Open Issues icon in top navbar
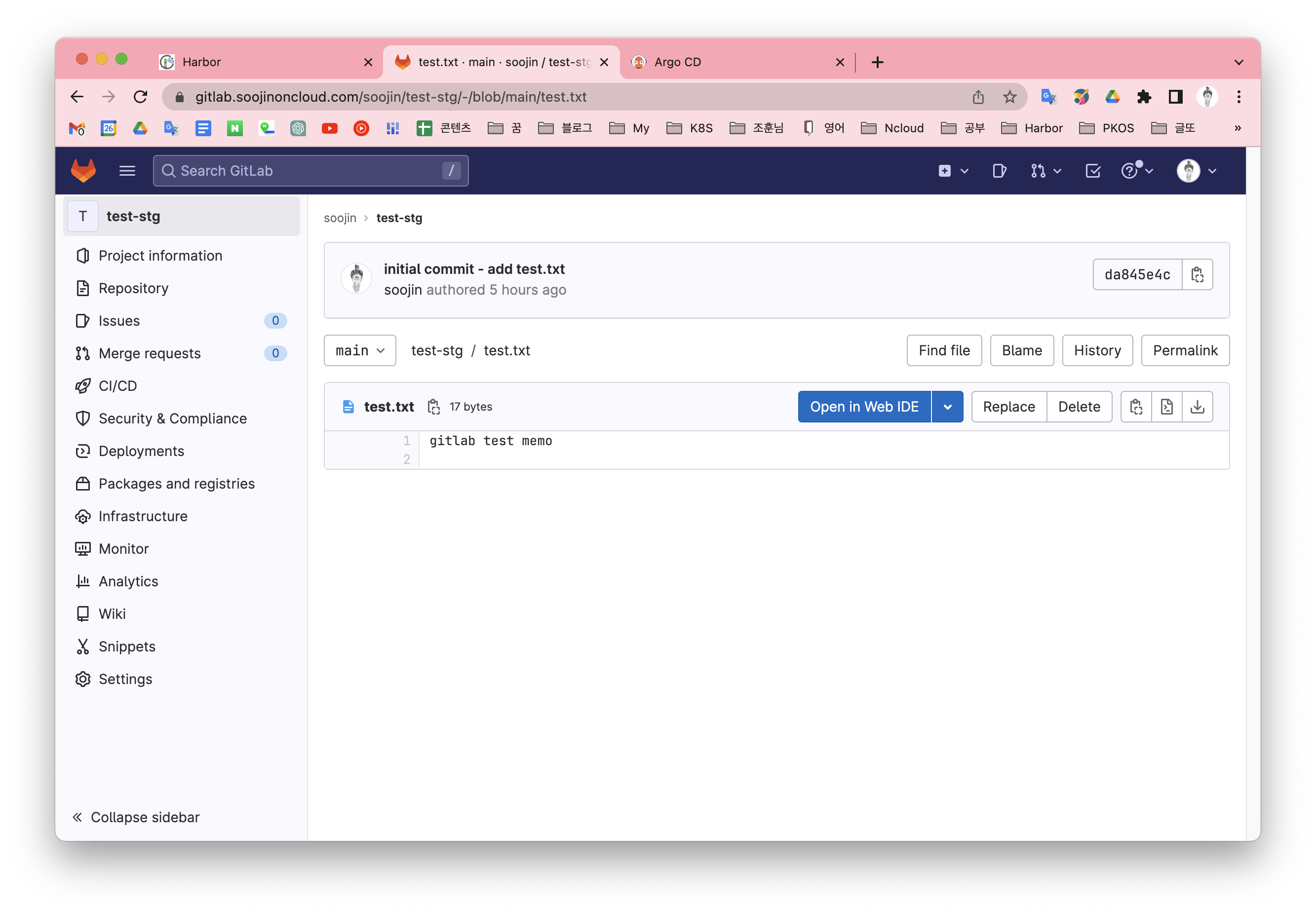1316x914 pixels. point(999,171)
